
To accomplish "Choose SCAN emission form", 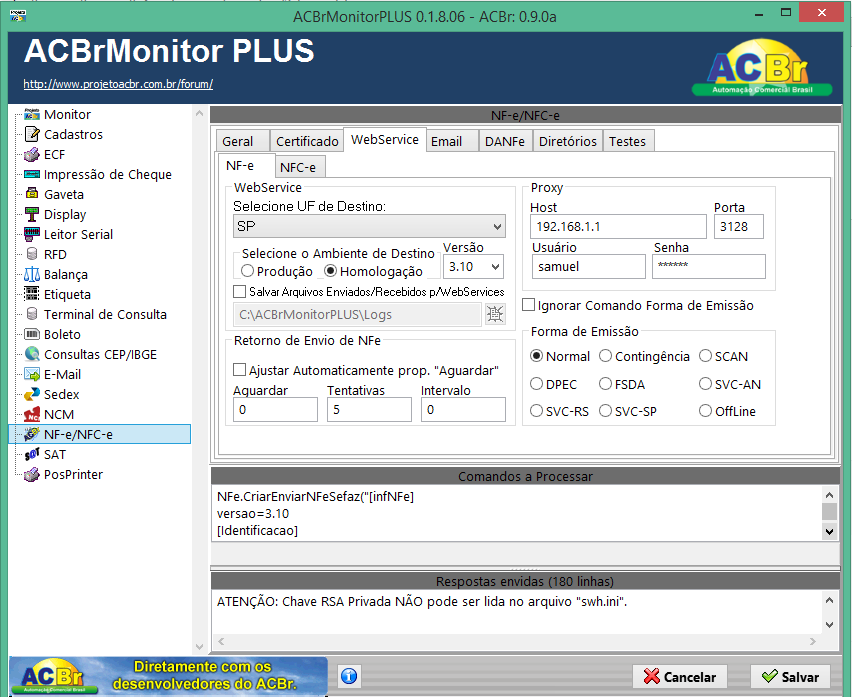I will [x=705, y=356].
